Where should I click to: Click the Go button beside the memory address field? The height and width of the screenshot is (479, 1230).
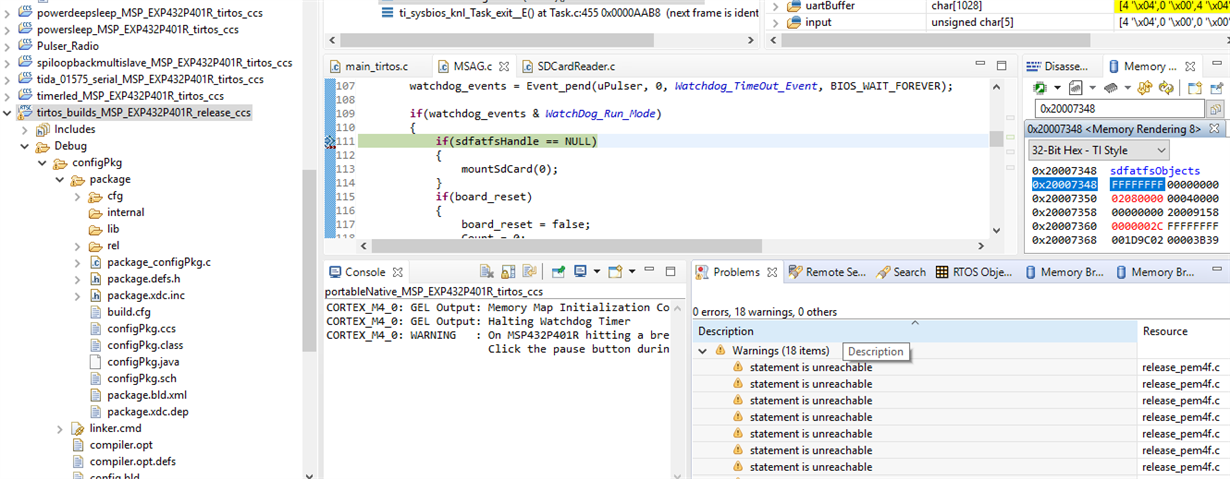pyautogui.click(x=1215, y=109)
